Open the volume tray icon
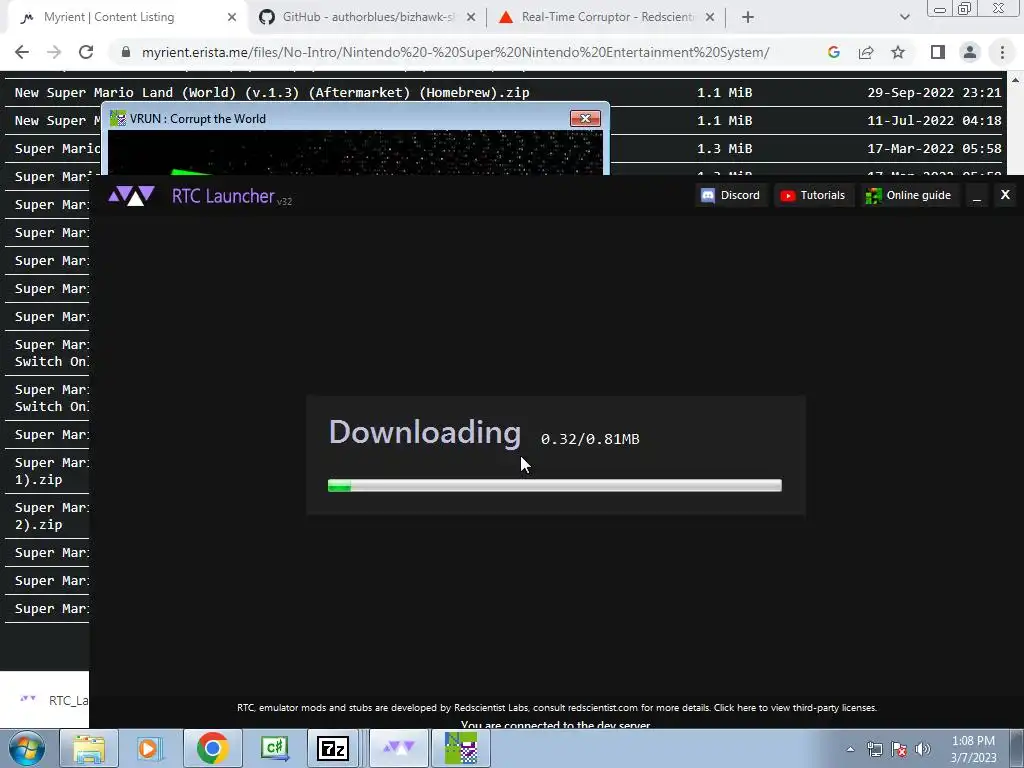 tap(923, 749)
